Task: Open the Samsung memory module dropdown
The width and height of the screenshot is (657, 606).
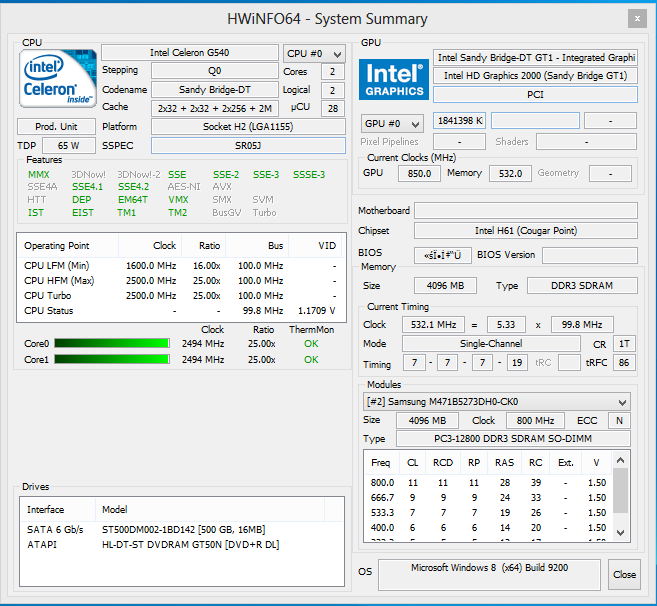Action: [x=496, y=401]
